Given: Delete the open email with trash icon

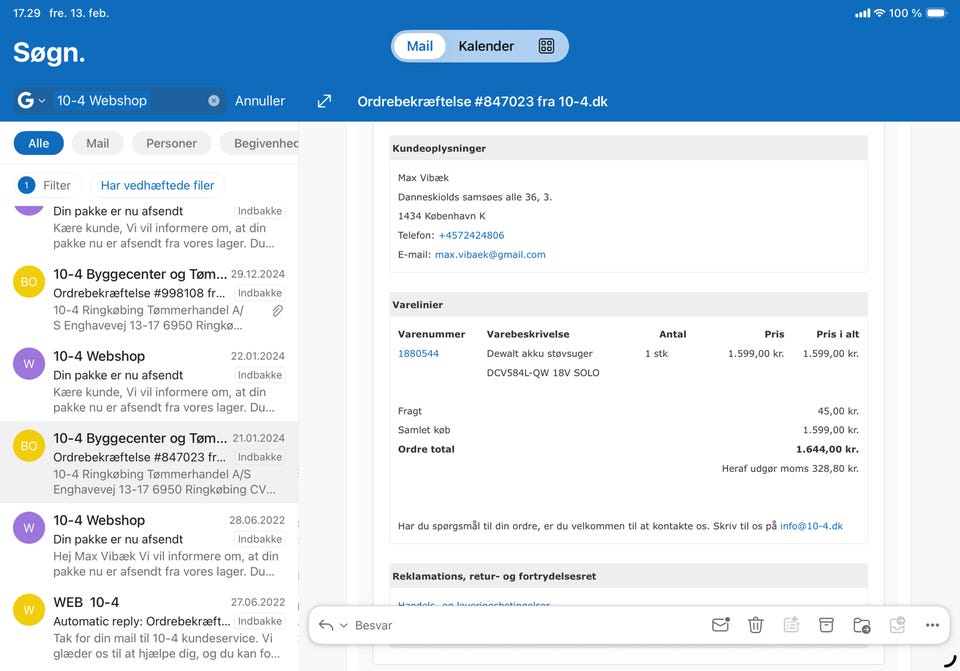Looking at the screenshot, I should [756, 625].
